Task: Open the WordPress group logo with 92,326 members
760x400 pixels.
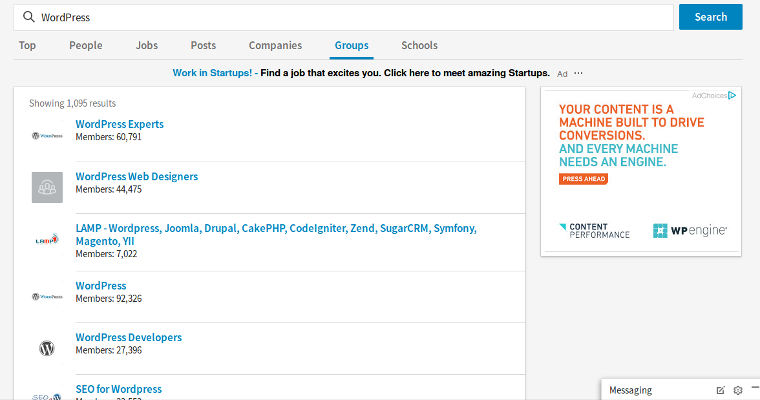Action: 47,296
